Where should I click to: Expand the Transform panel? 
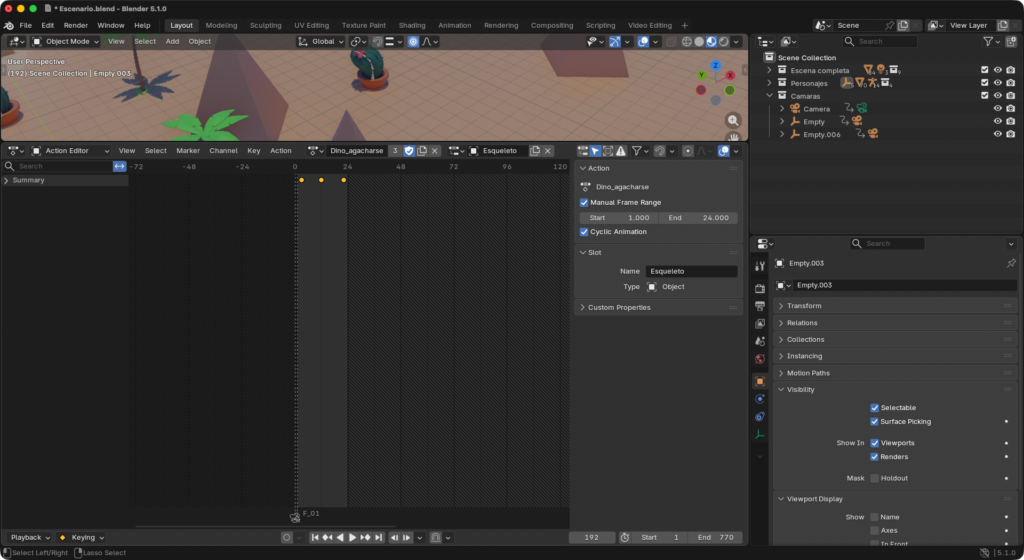click(804, 306)
